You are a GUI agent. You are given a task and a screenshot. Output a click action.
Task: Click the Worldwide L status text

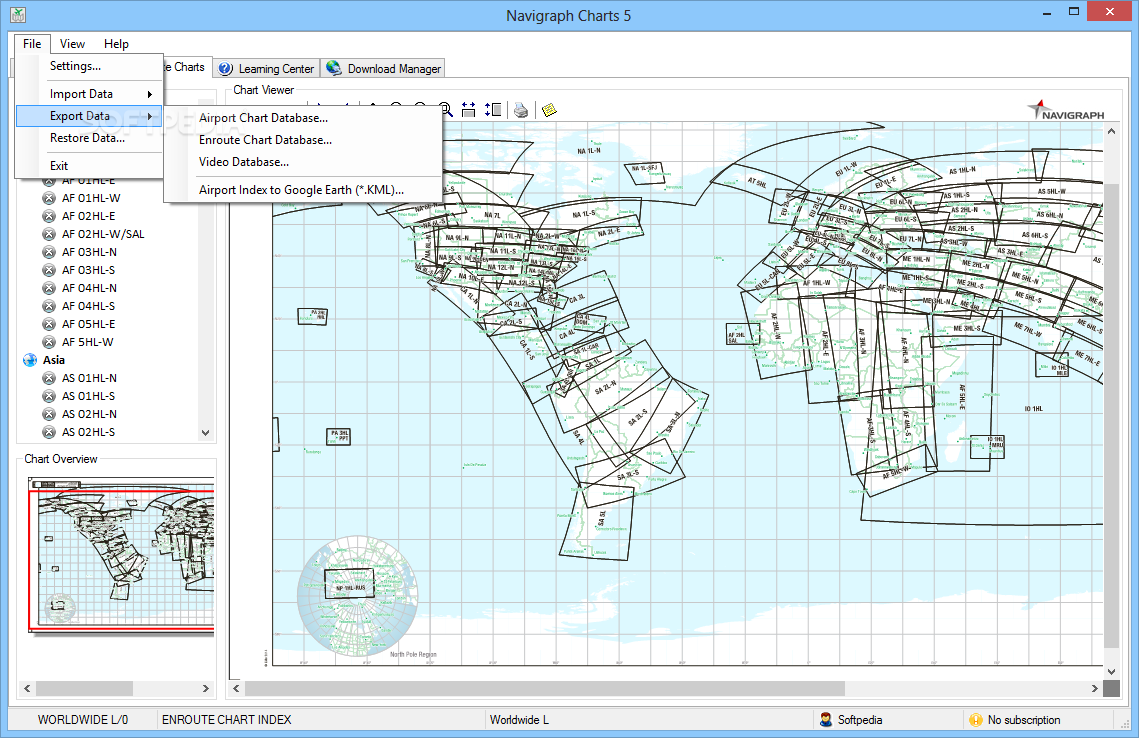pyautogui.click(x=519, y=720)
